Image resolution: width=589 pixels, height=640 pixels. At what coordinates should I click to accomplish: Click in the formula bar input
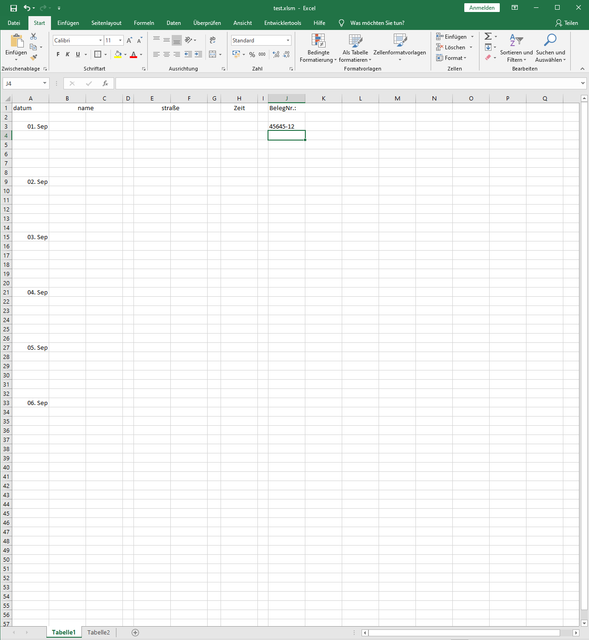pos(347,83)
